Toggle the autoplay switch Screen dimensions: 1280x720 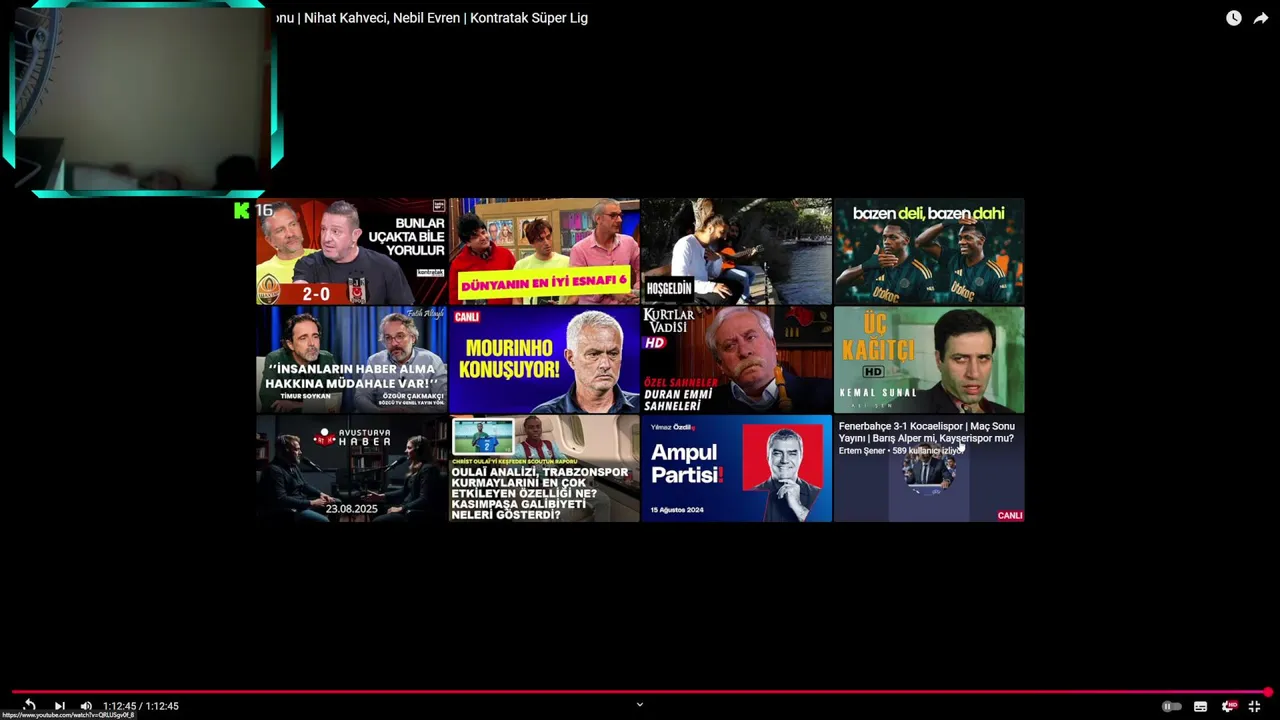pos(1171,706)
